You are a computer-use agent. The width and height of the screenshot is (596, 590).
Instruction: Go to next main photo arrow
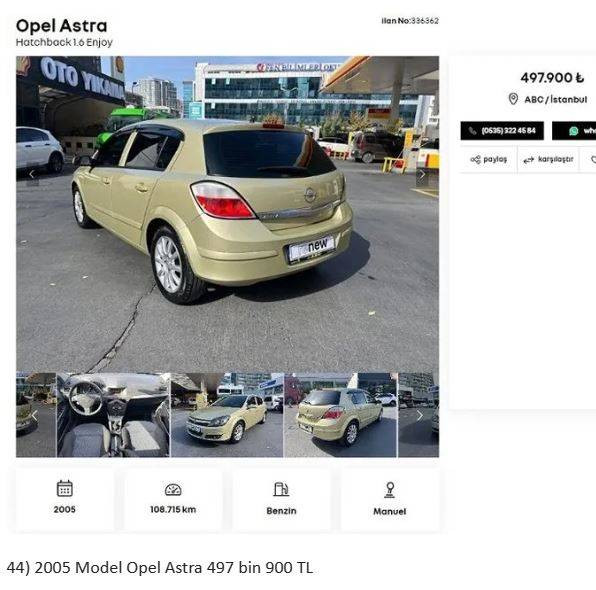point(422,175)
